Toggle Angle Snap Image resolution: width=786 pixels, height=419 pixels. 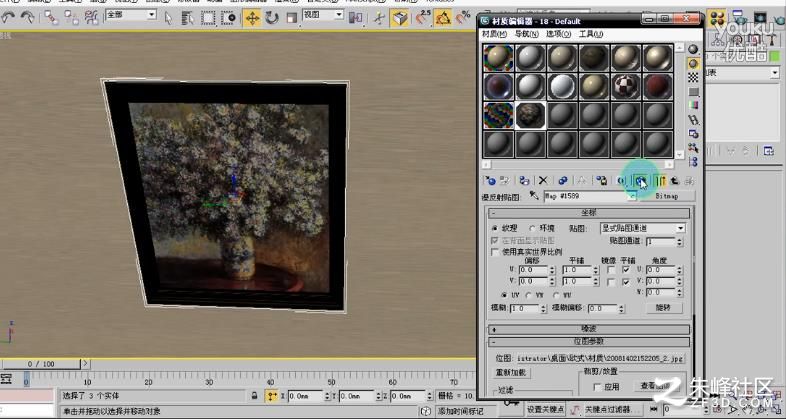[443, 19]
